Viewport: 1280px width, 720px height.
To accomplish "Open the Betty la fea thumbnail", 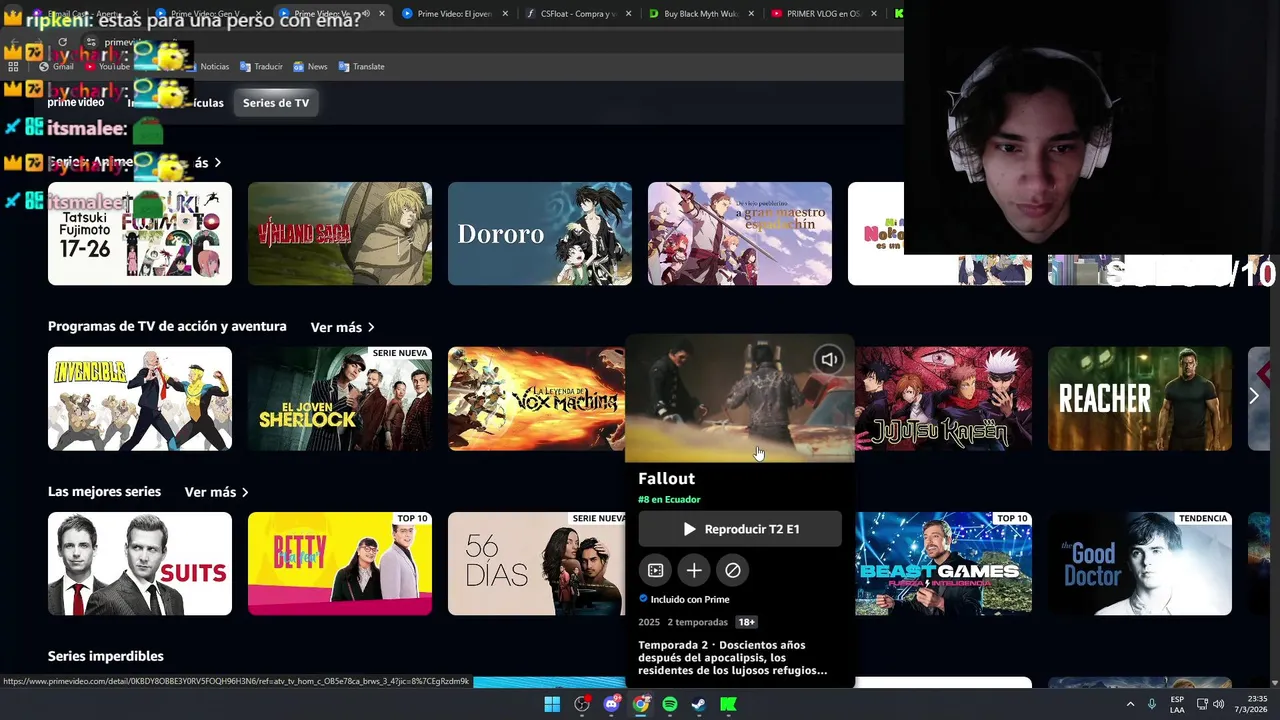I will click(340, 564).
